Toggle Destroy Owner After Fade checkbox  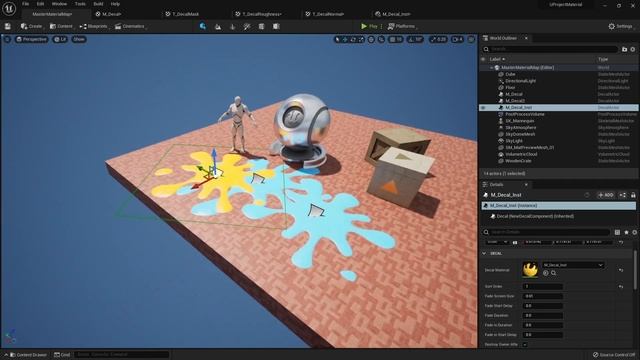tap(525, 344)
